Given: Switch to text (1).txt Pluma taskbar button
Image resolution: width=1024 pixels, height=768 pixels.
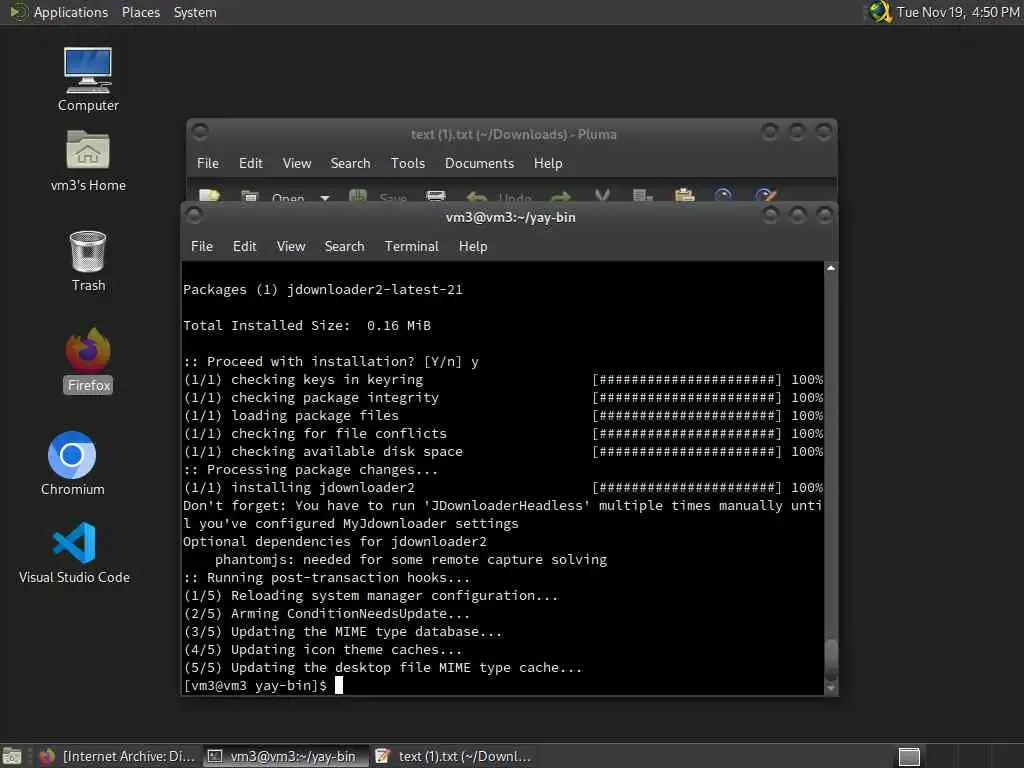Looking at the screenshot, I should 455,756.
